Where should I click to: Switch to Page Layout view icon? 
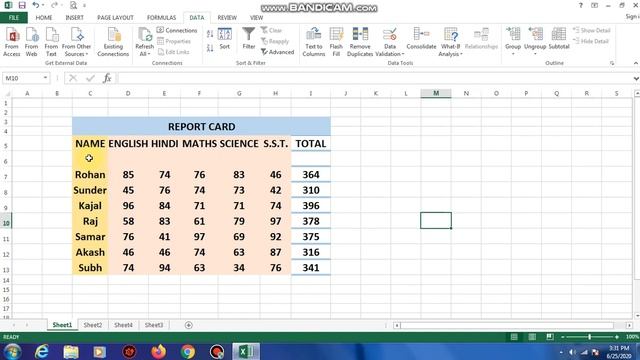[532, 337]
